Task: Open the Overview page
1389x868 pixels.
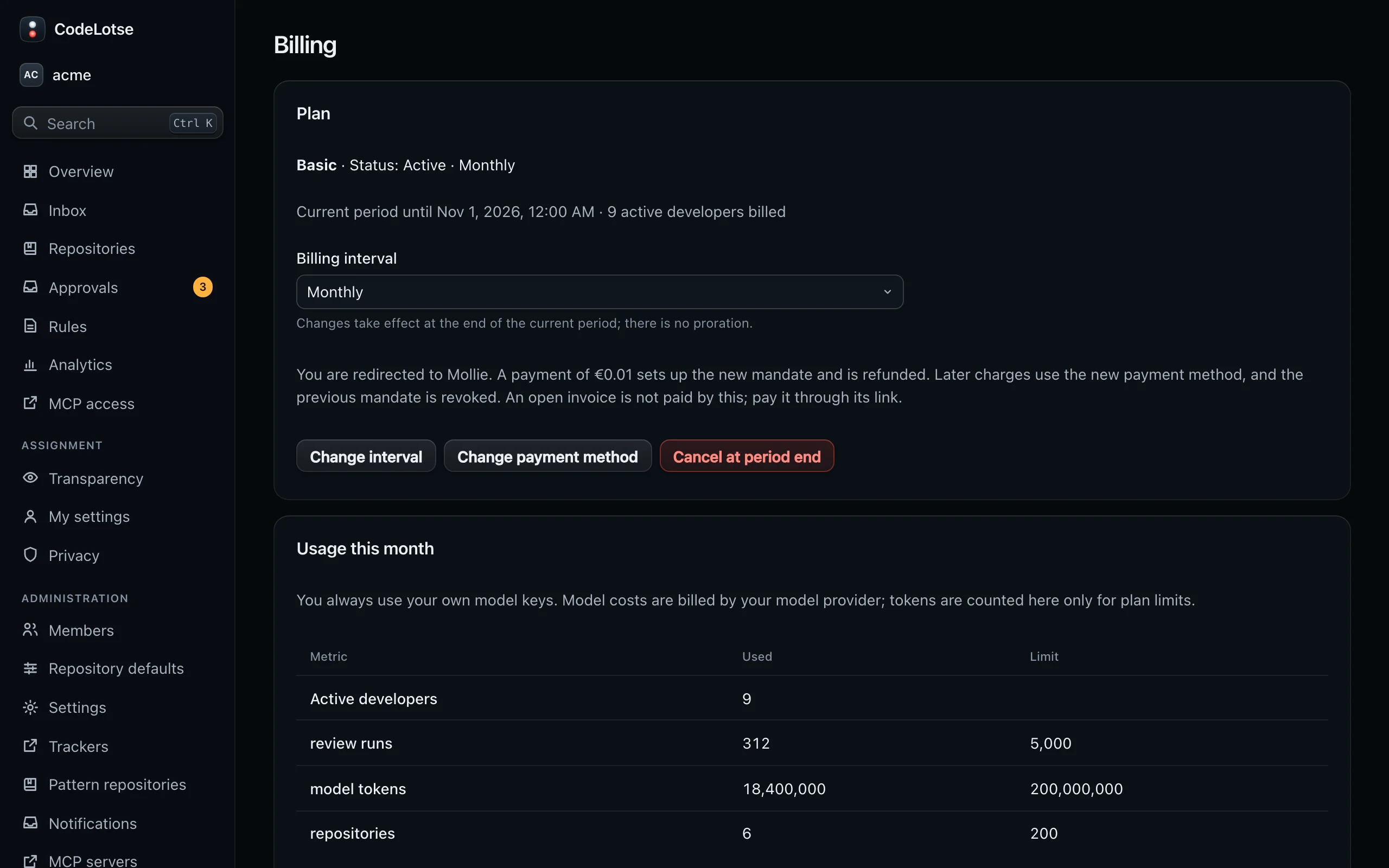Action: [x=118, y=171]
